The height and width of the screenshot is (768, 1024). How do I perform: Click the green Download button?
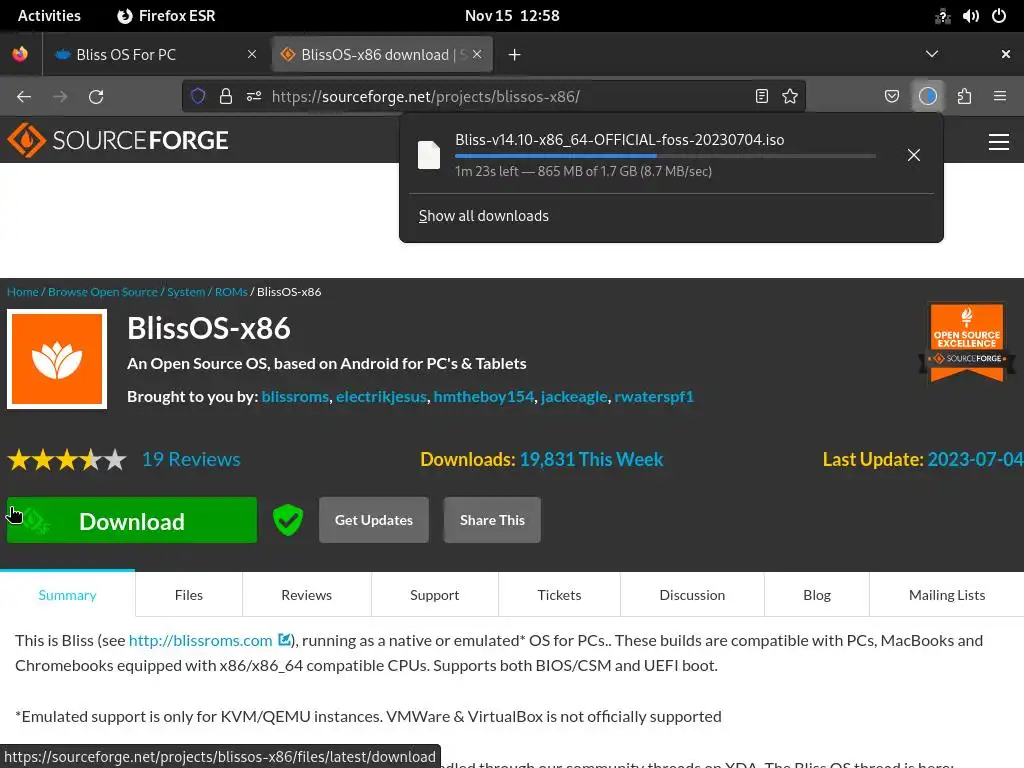click(132, 520)
